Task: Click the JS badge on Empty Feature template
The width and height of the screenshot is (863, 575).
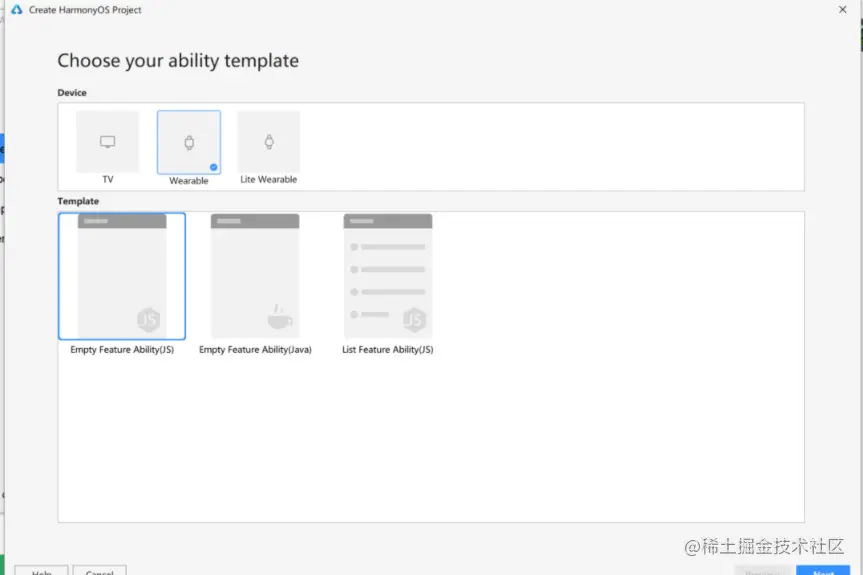Action: coord(149,320)
